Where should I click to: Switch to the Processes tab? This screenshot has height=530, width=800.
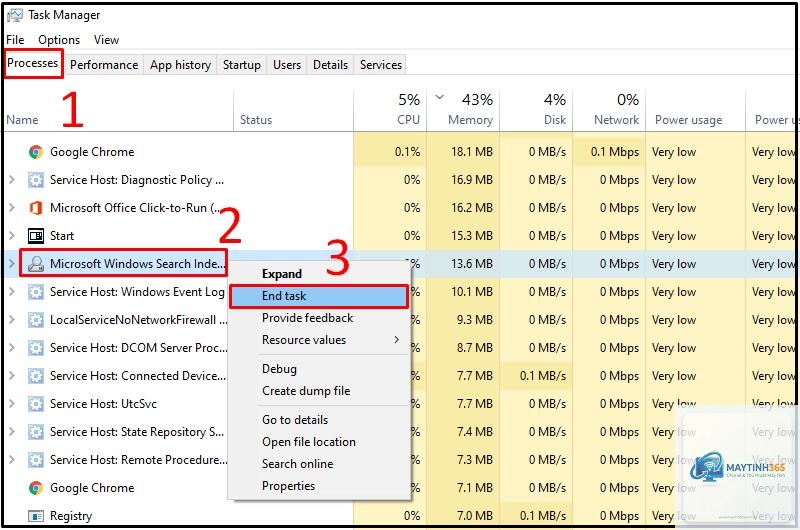[33, 63]
